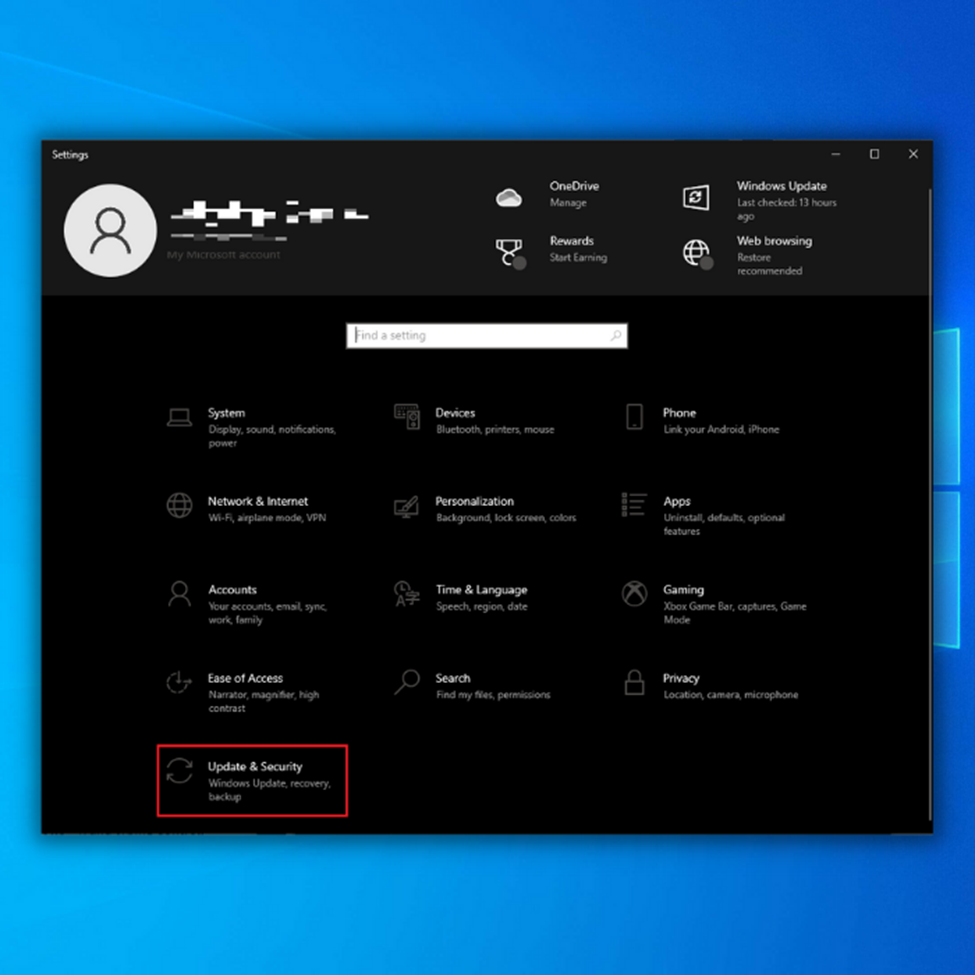The width and height of the screenshot is (975, 975).
Task: Click the Privacy padlock icon
Action: click(634, 682)
